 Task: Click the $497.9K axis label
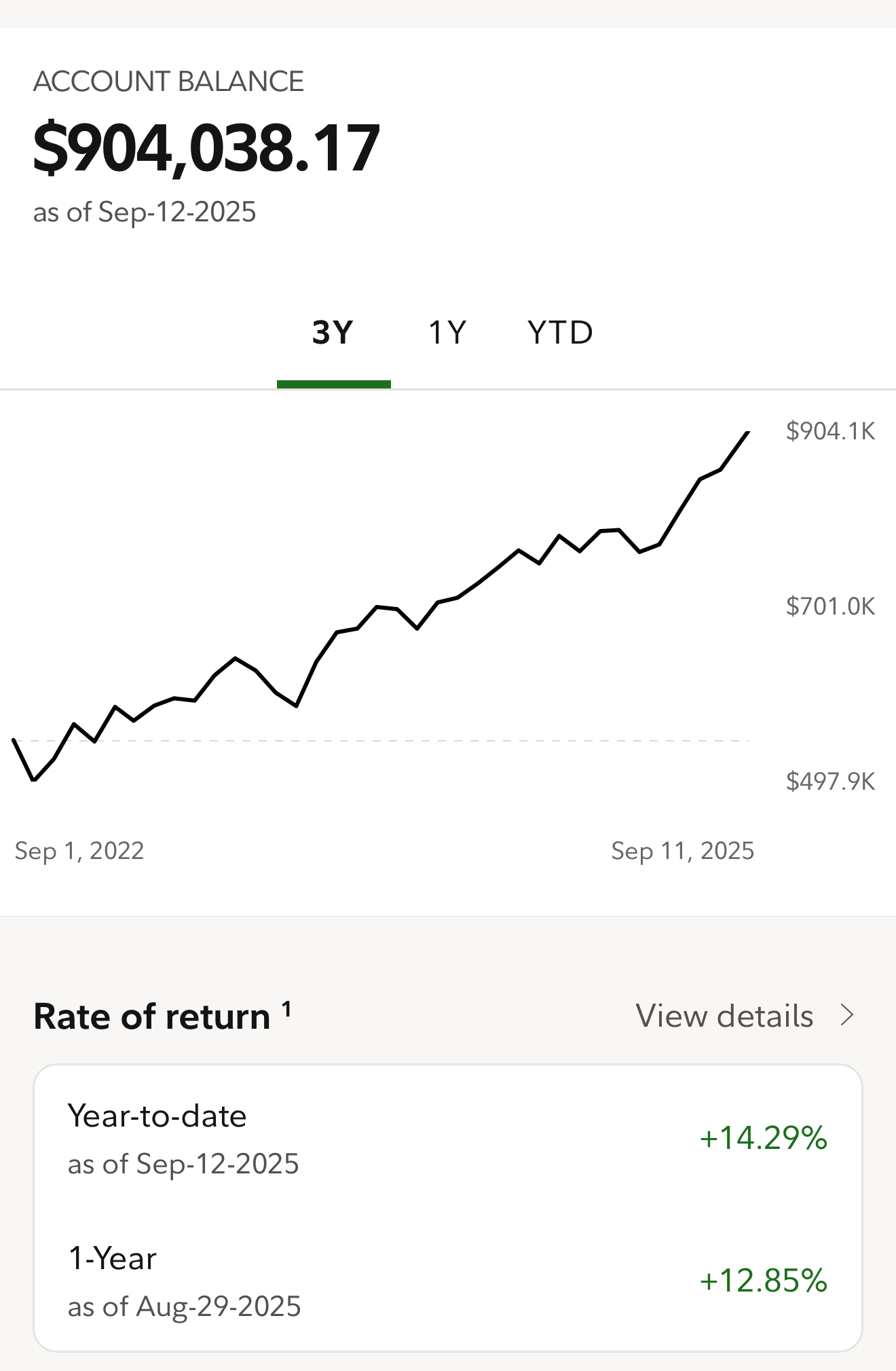pos(830,781)
